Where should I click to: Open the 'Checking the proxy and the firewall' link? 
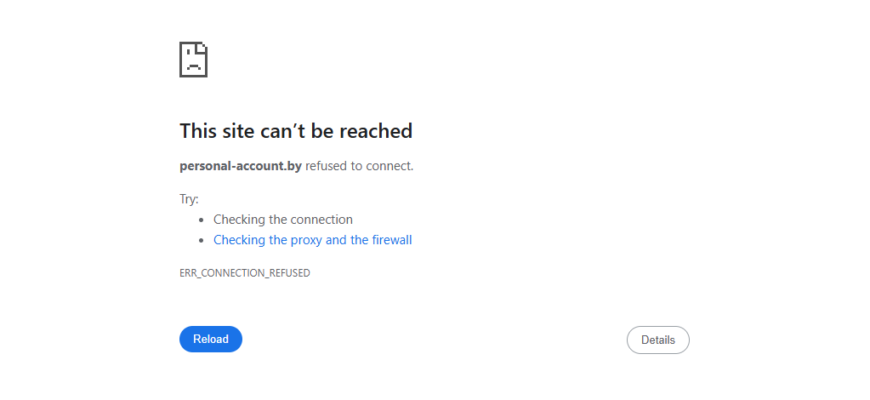tap(312, 240)
